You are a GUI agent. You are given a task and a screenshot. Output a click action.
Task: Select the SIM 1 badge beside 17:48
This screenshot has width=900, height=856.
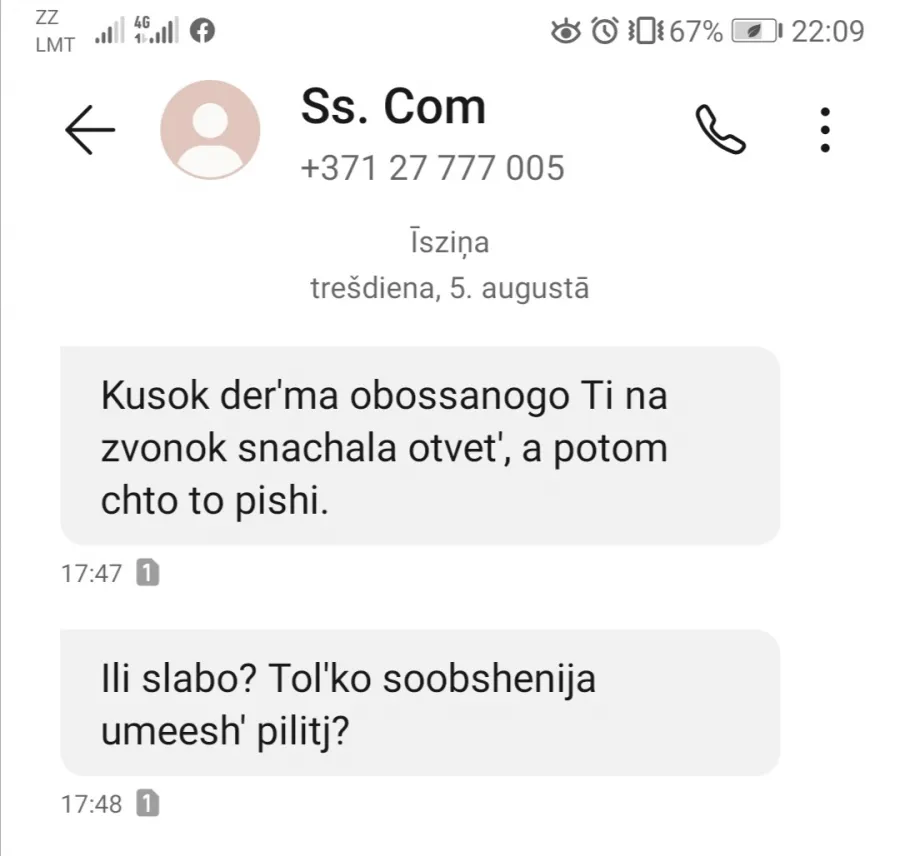(148, 803)
